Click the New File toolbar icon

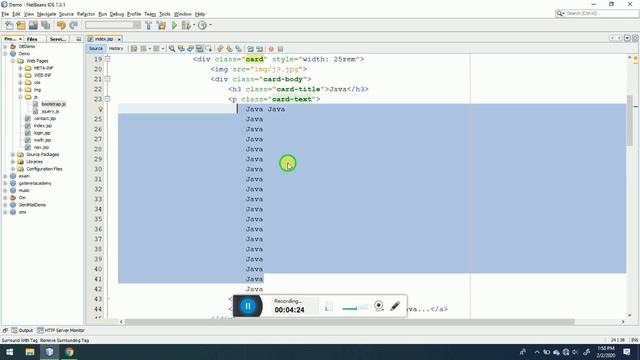pos(9,25)
